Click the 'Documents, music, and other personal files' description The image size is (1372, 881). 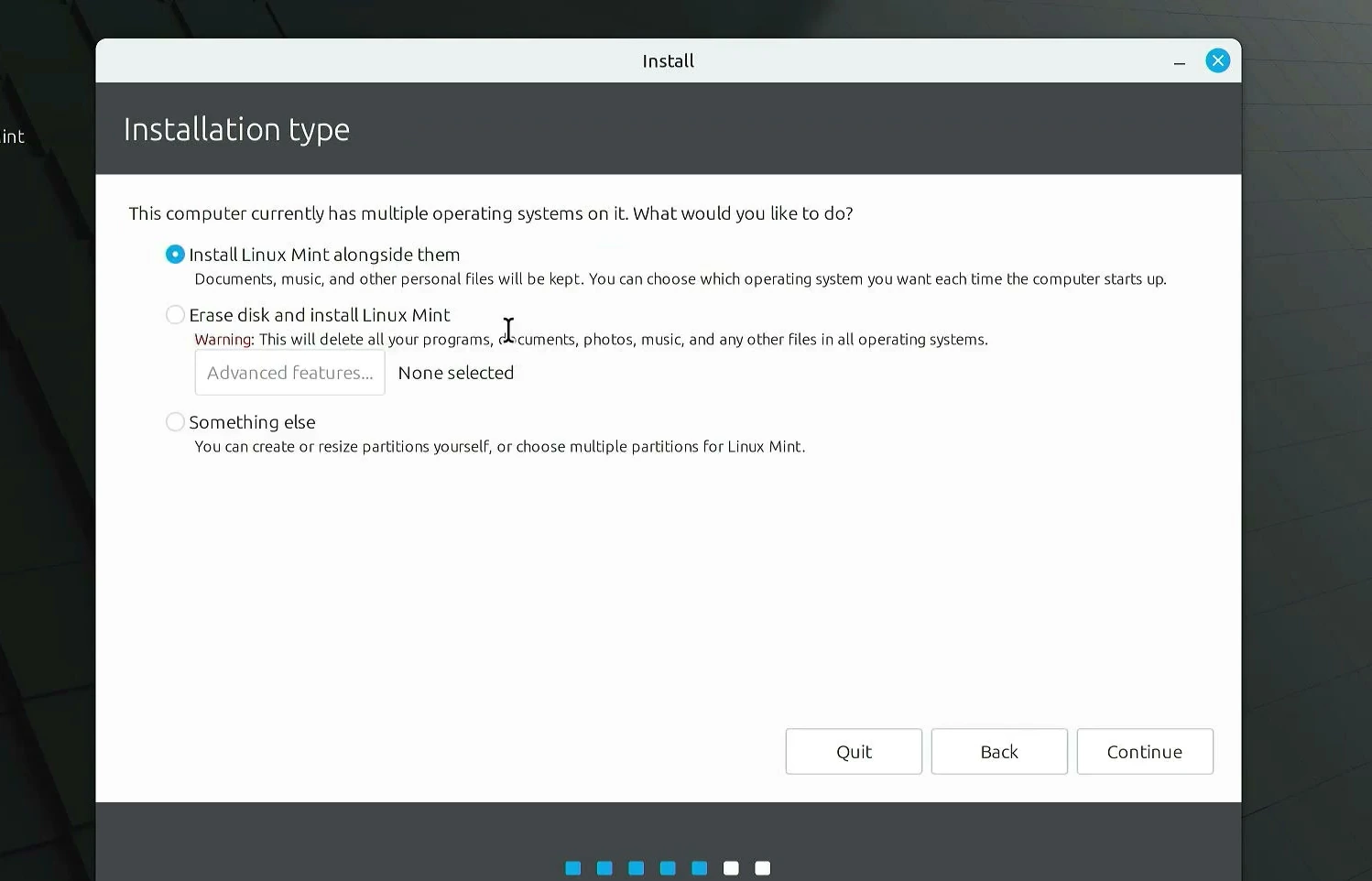pyautogui.click(x=681, y=279)
